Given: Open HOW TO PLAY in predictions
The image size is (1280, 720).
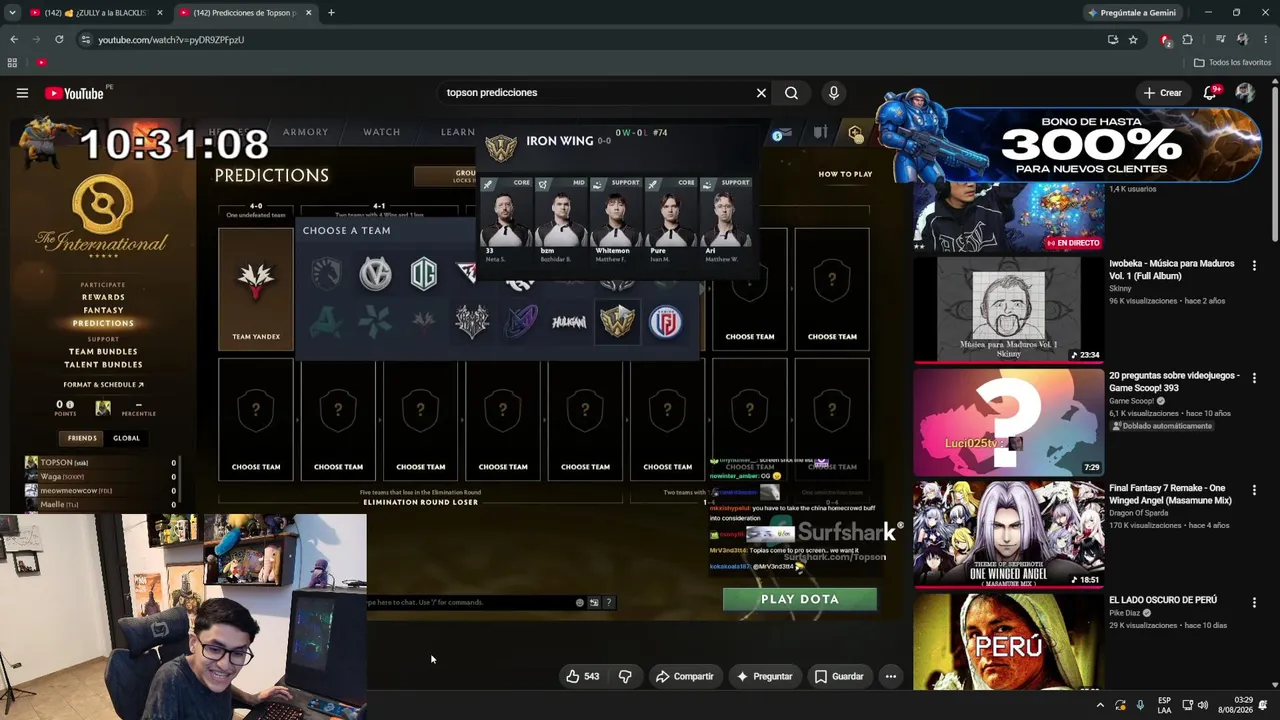Looking at the screenshot, I should click(x=845, y=174).
